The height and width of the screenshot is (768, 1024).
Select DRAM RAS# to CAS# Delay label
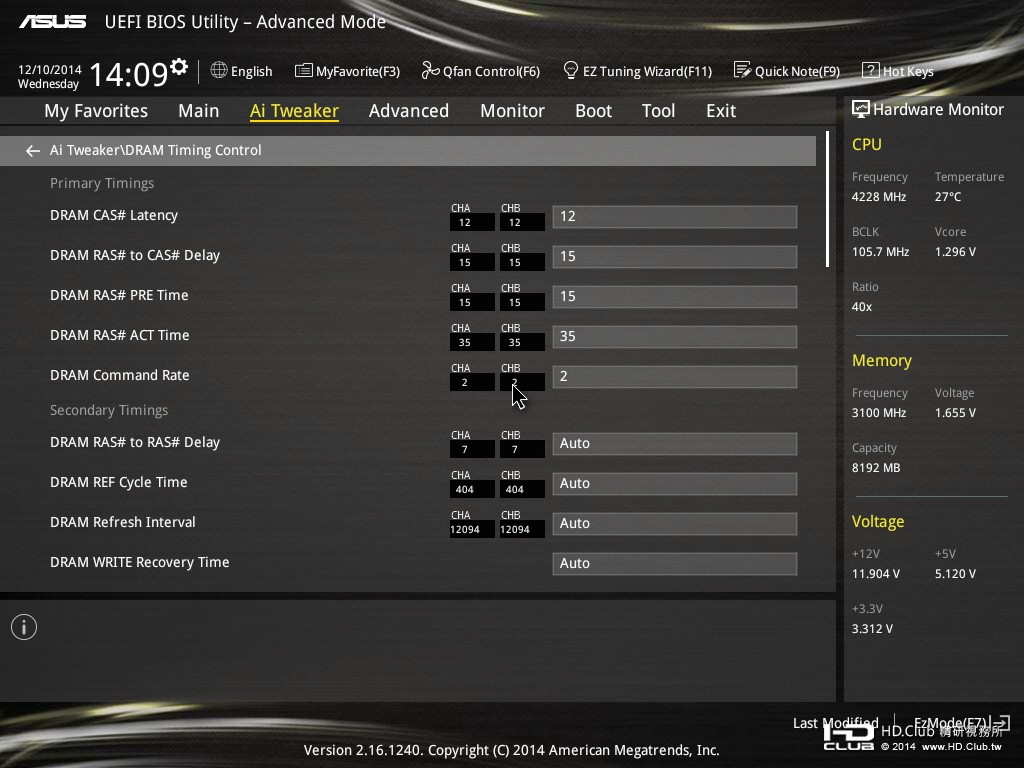pyautogui.click(x=135, y=255)
